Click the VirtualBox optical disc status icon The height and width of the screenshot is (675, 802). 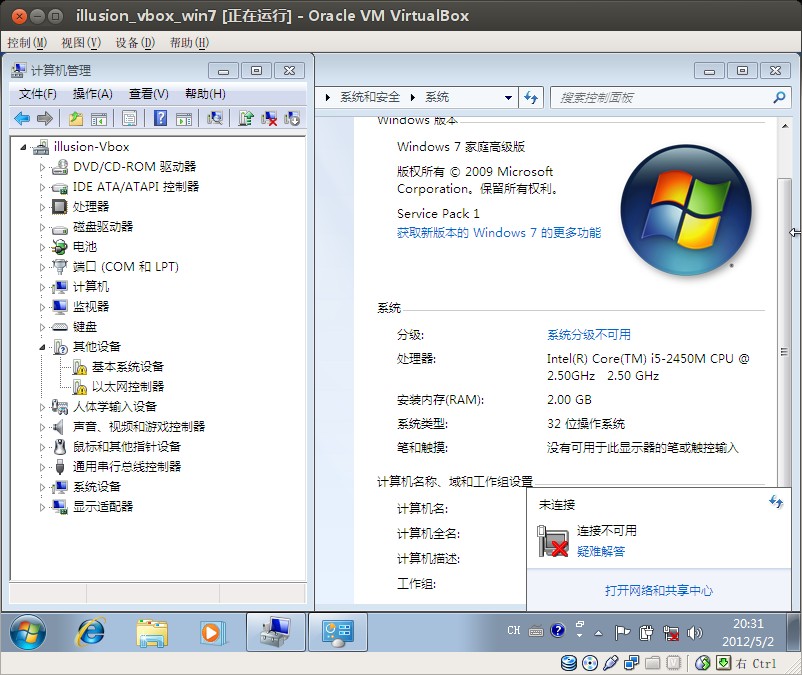tap(590, 663)
